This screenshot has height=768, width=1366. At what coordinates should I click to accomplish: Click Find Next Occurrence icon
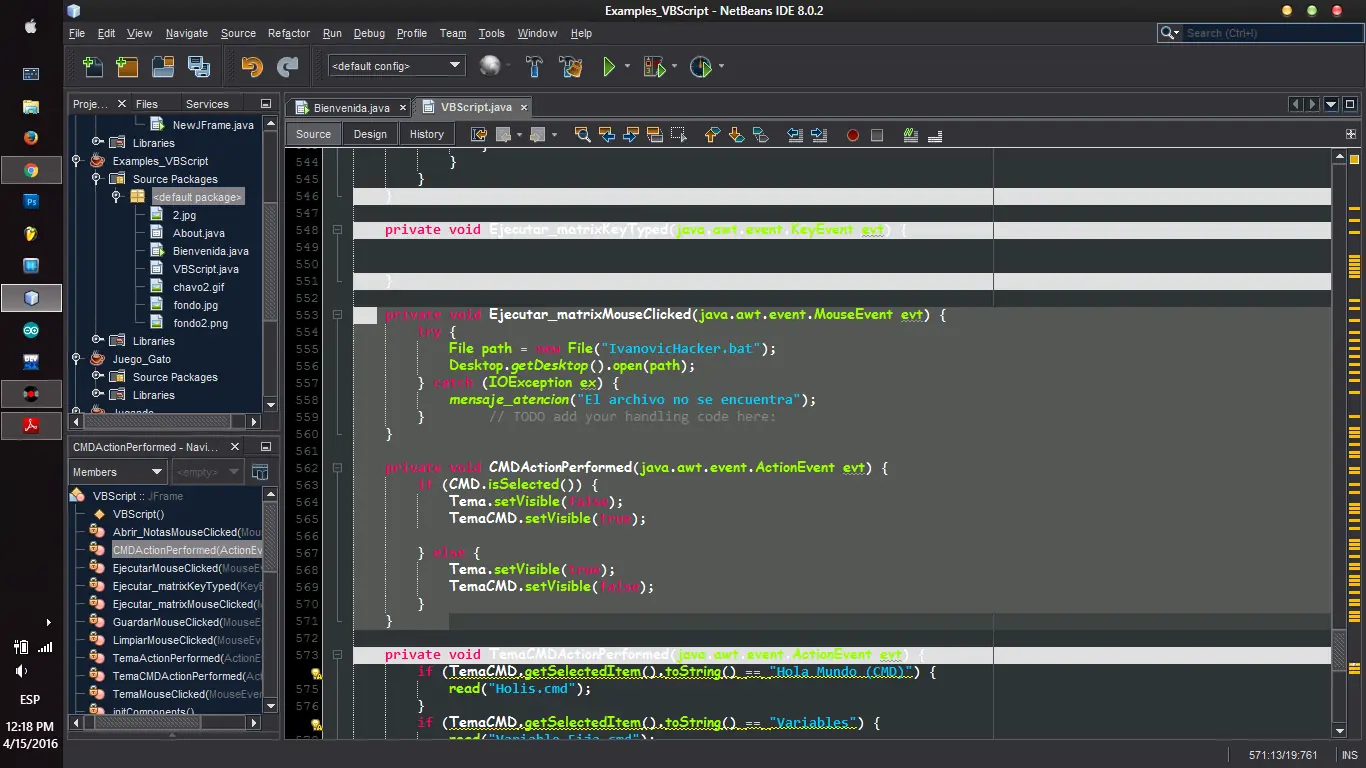[631, 134]
